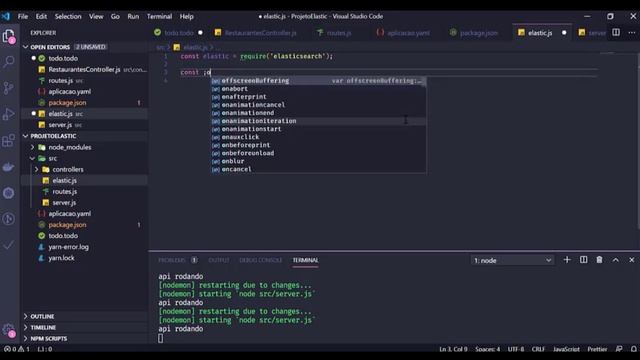Open the Docker view in activity bar
The height and width of the screenshot is (360, 640).
[9, 167]
